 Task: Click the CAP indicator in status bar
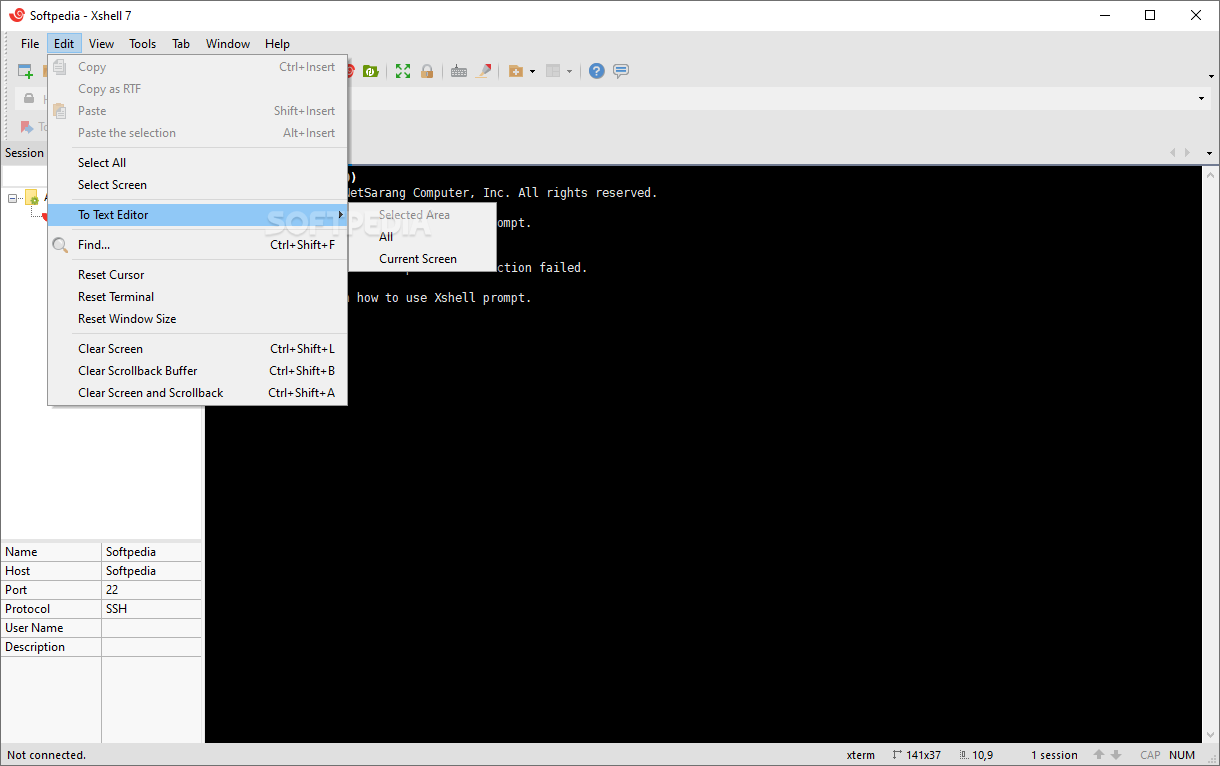click(x=1150, y=755)
